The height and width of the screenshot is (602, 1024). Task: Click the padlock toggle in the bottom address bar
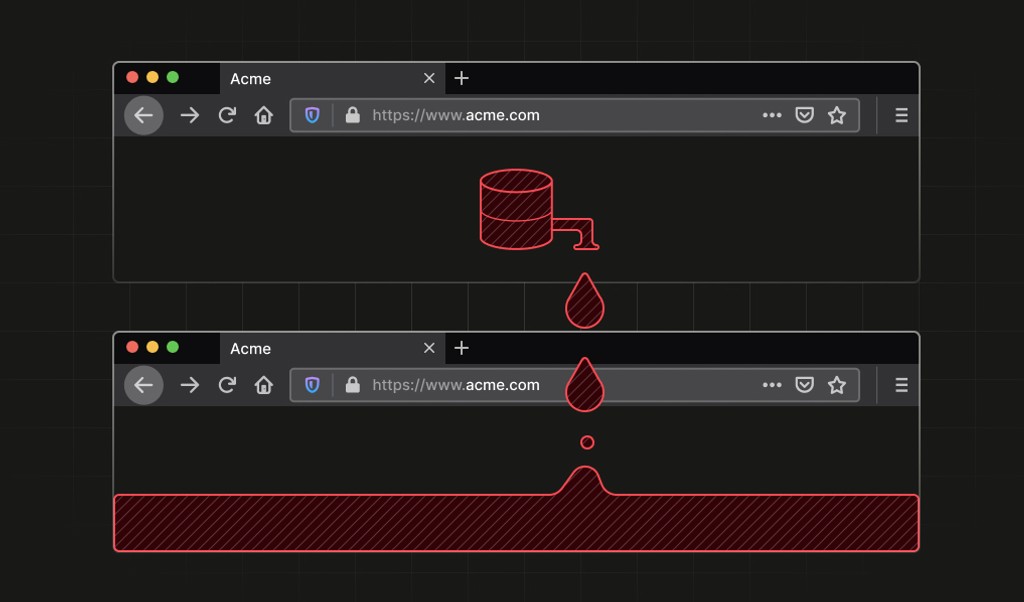pos(352,385)
